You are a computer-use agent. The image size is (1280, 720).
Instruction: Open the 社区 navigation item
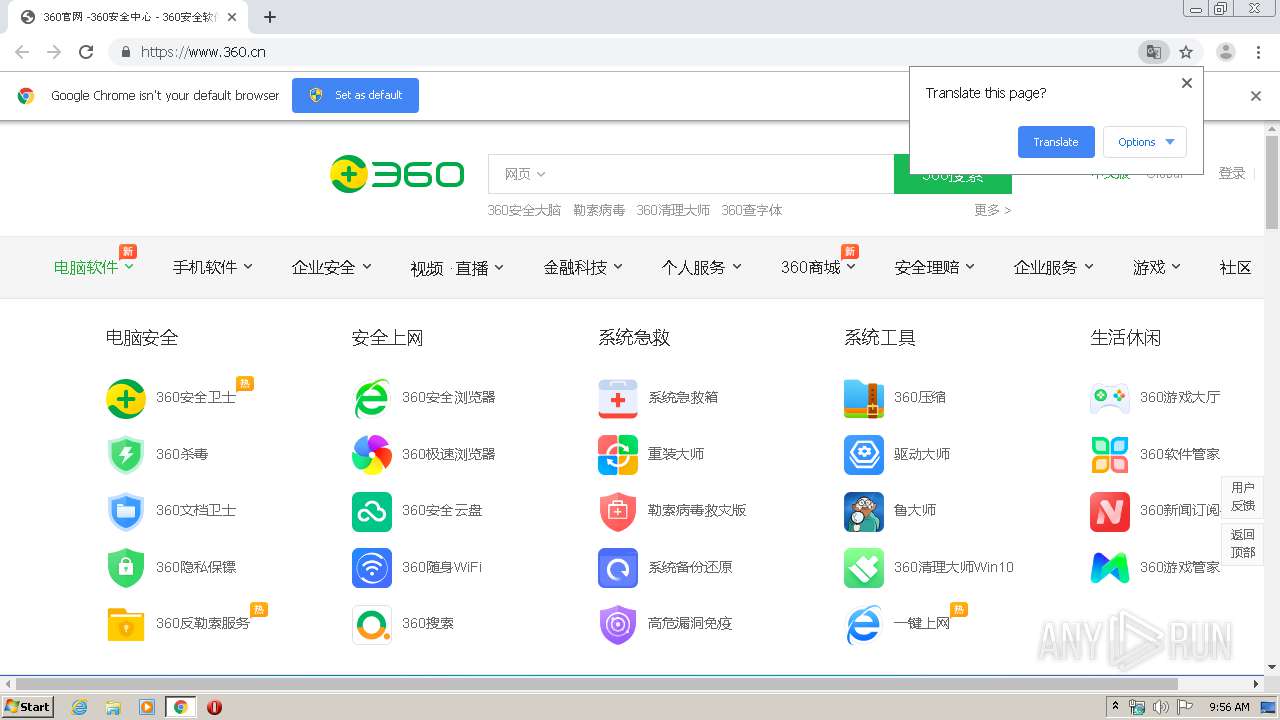pos(1235,267)
